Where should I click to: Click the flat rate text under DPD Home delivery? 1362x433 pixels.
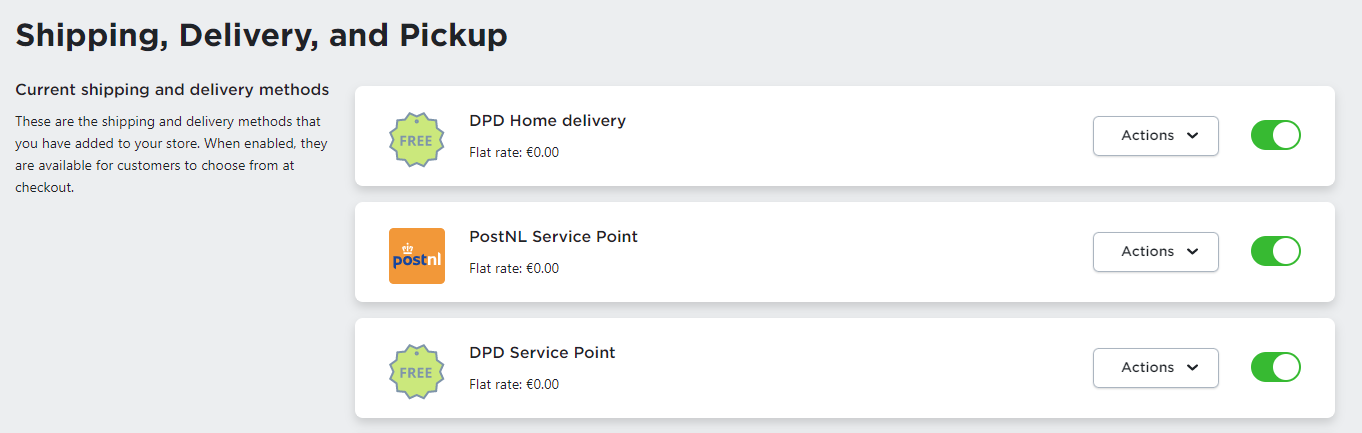pyautogui.click(x=514, y=153)
